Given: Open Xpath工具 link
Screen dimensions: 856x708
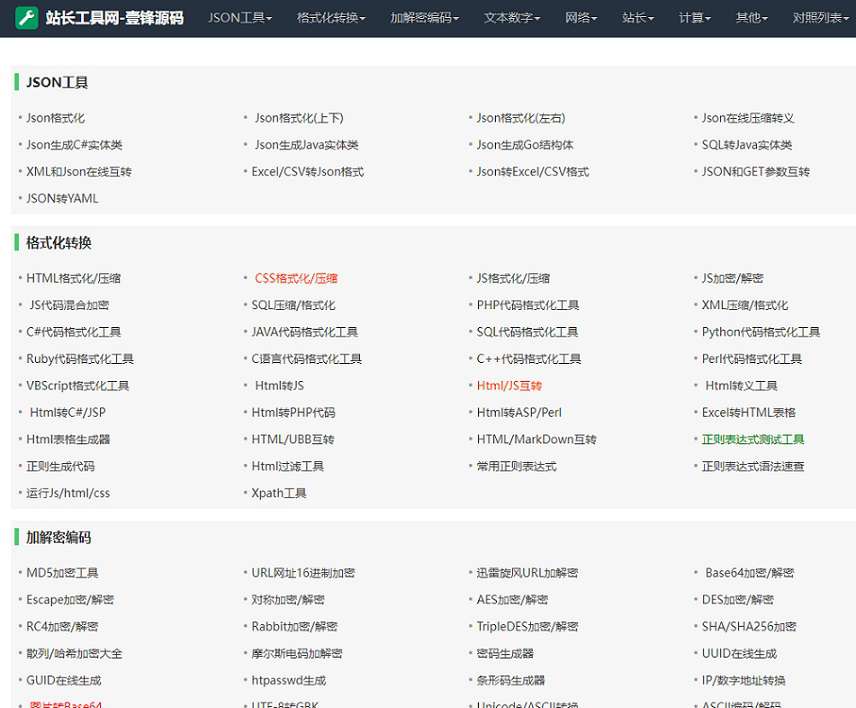Looking at the screenshot, I should 279,492.
